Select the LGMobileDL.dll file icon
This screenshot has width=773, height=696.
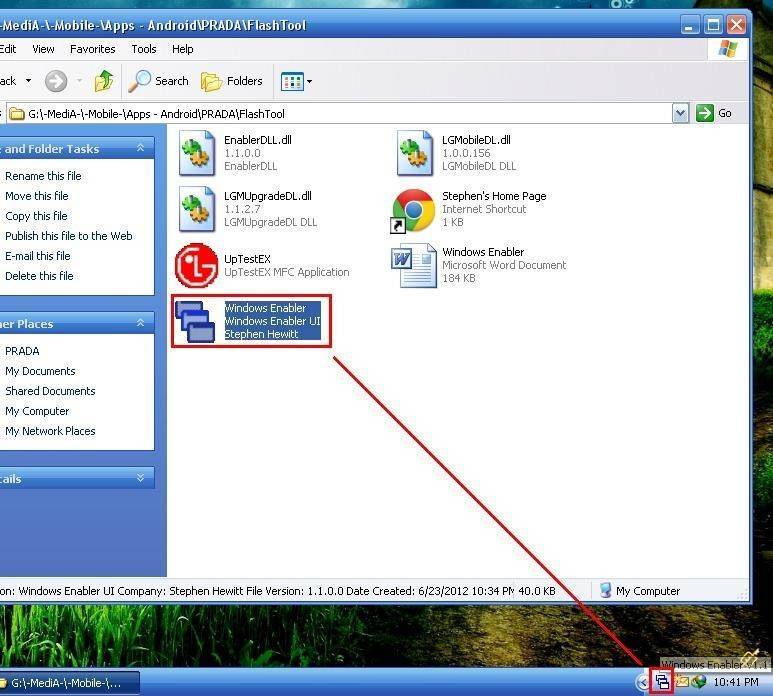coord(415,153)
